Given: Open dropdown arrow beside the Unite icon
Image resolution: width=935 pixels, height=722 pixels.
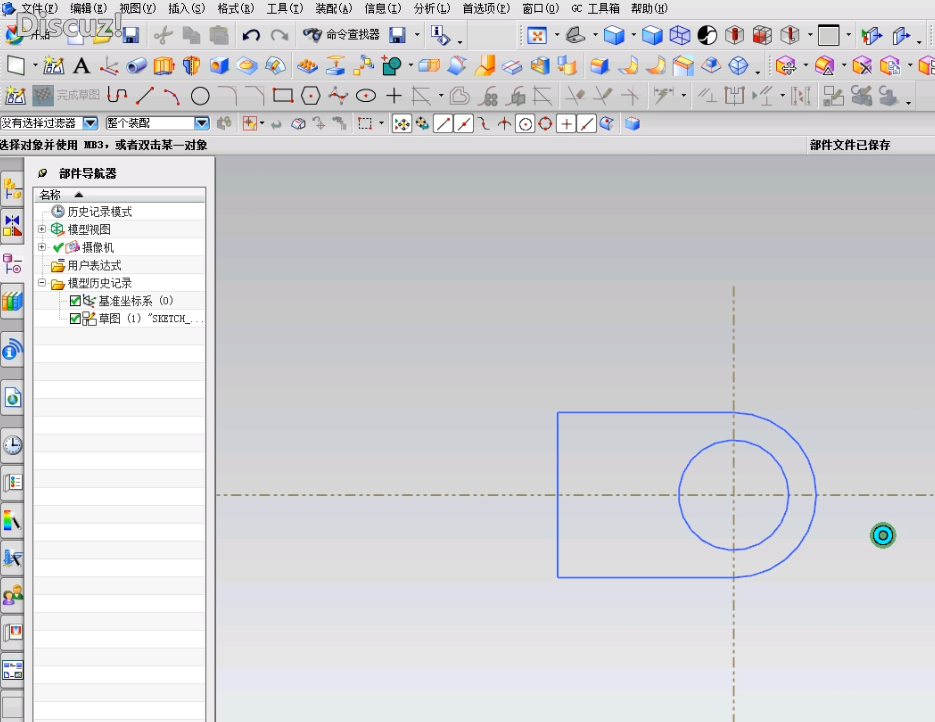Looking at the screenshot, I should (410, 66).
